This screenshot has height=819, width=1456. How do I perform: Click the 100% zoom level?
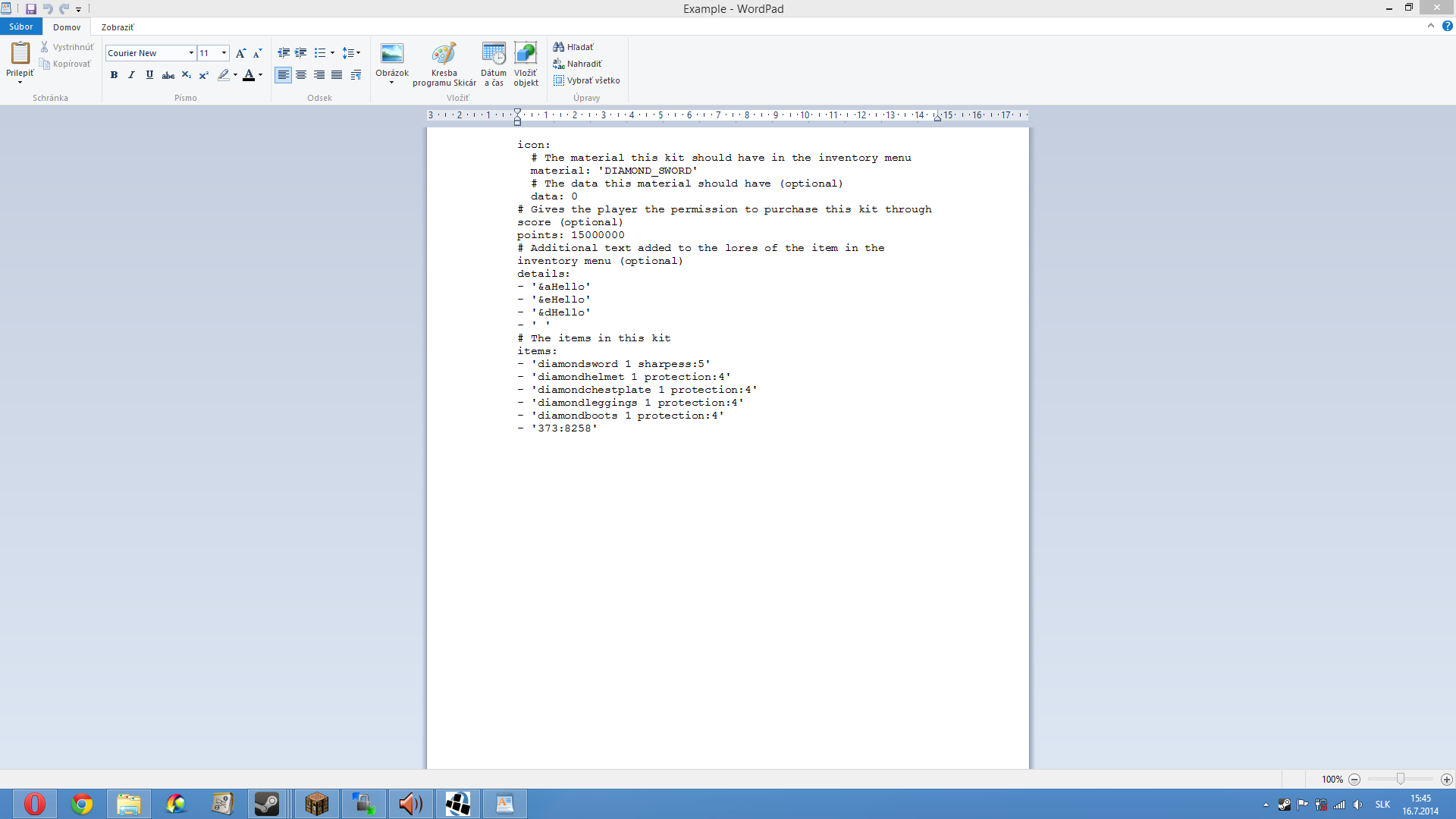point(1332,779)
